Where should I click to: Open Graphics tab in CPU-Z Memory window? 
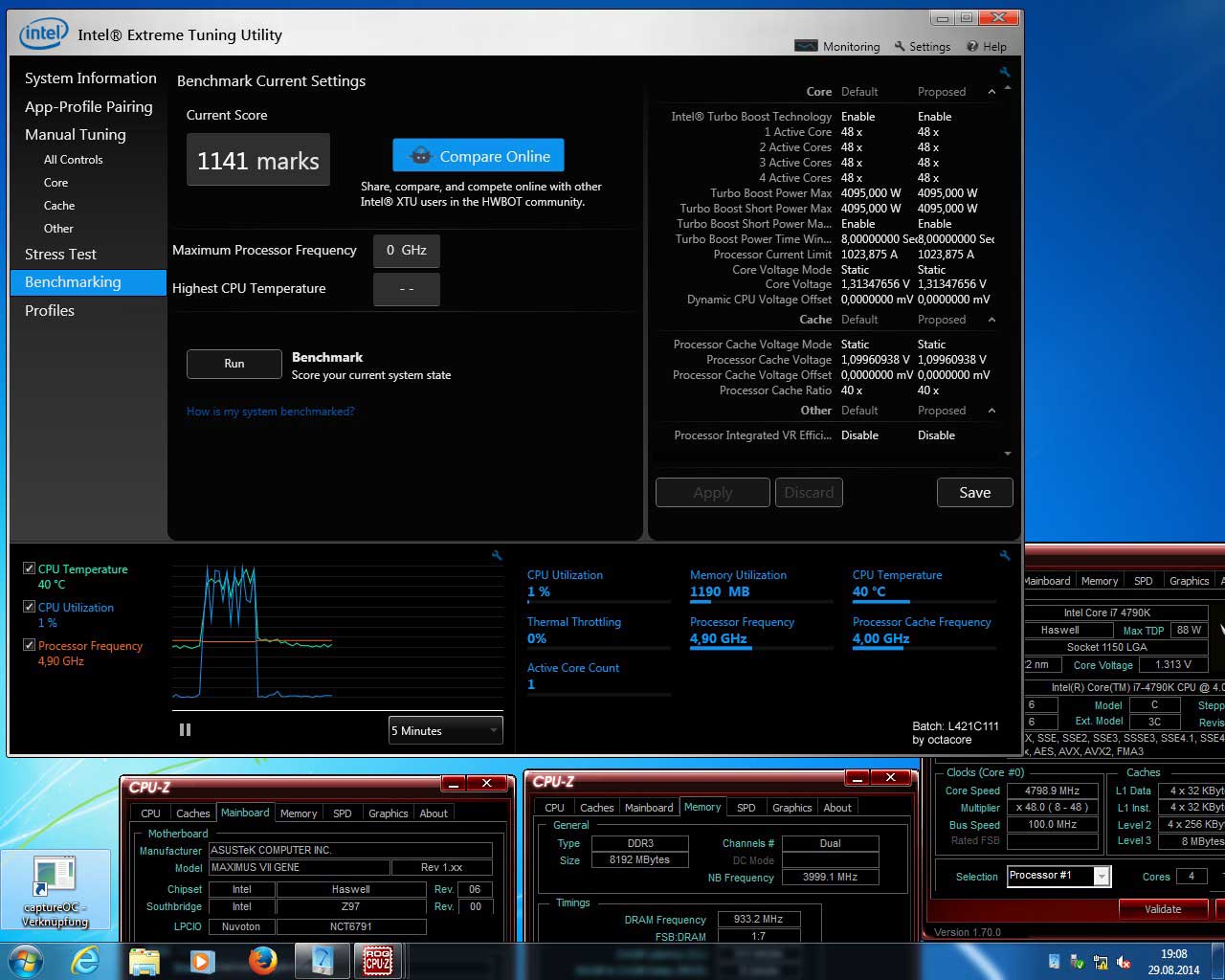[792, 808]
